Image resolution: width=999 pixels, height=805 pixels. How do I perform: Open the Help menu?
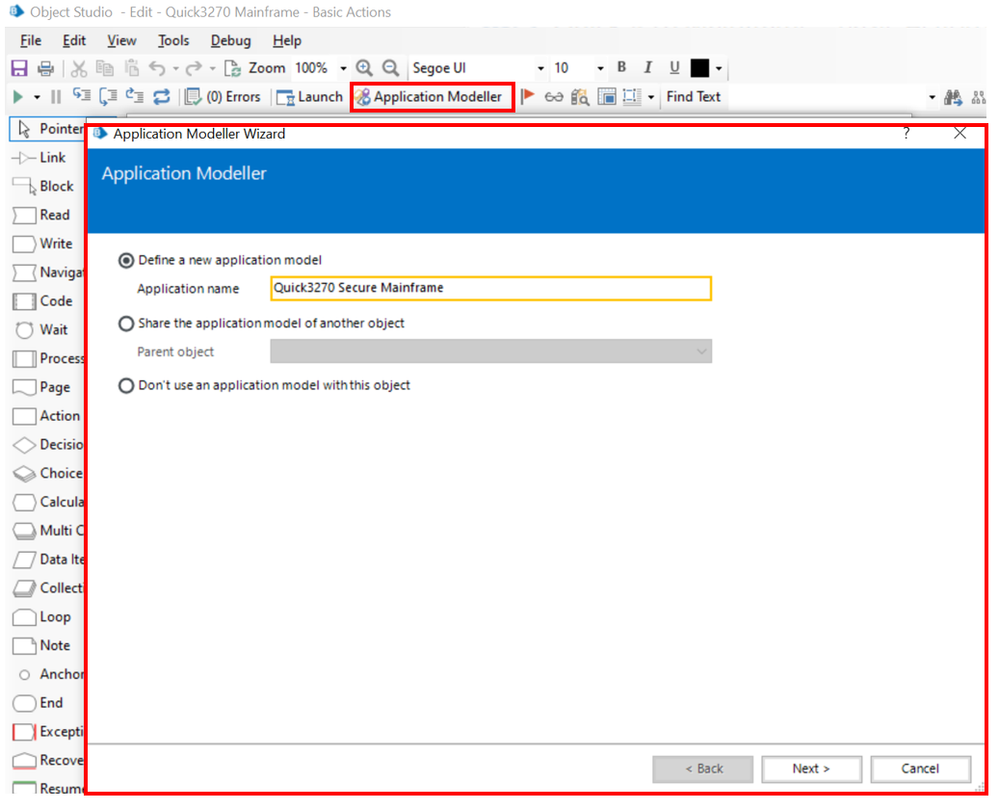(287, 41)
